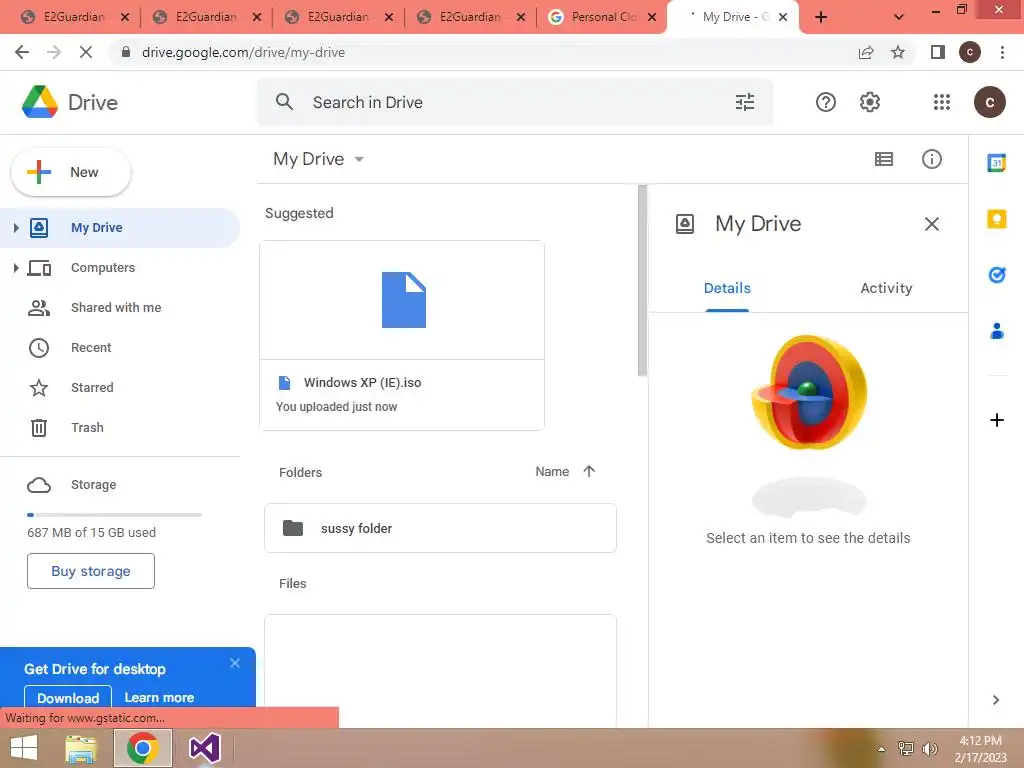Open tab search dropdown
The height and width of the screenshot is (768, 1024).
(899, 17)
